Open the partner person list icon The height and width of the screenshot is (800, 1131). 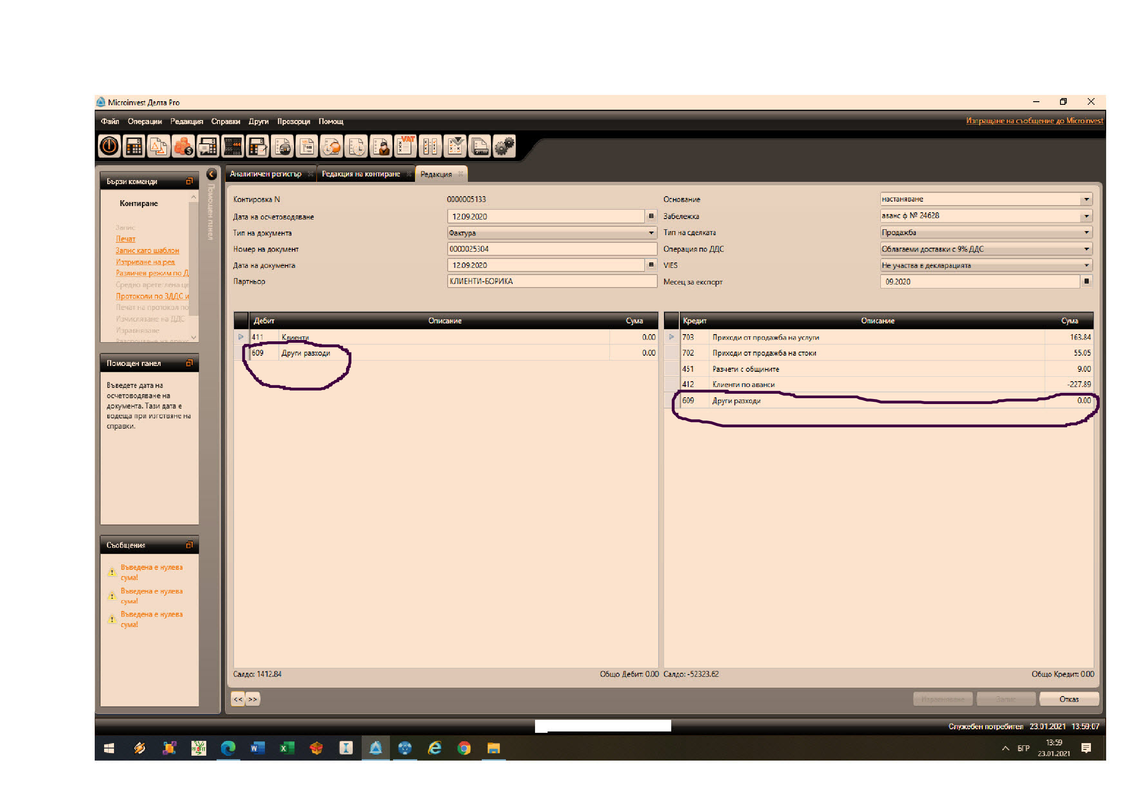[x=381, y=146]
